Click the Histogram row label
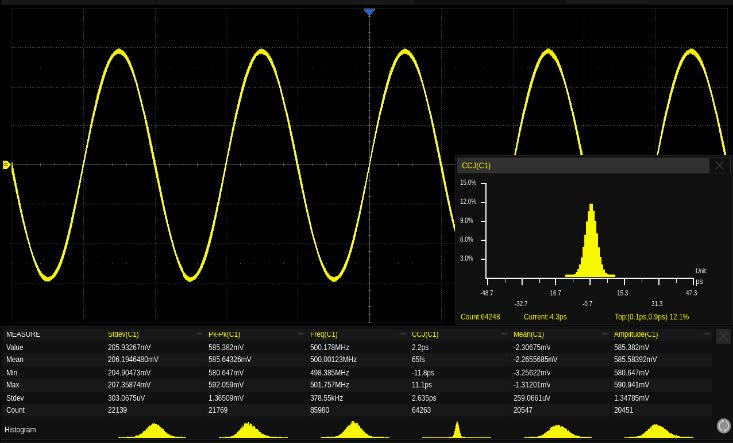Screen dimensions: 733x443 [x=20, y=429]
